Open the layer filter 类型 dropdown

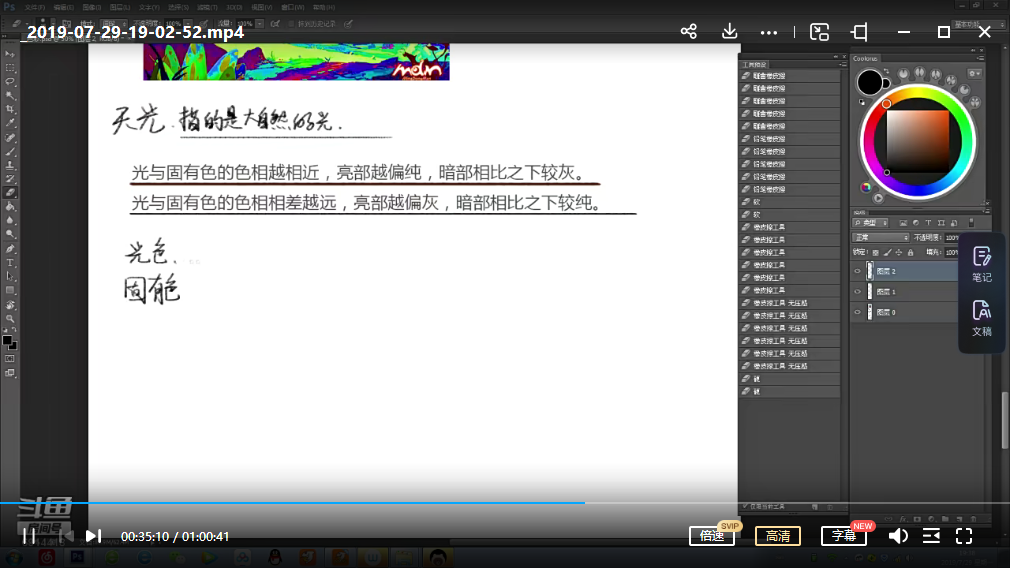(871, 223)
